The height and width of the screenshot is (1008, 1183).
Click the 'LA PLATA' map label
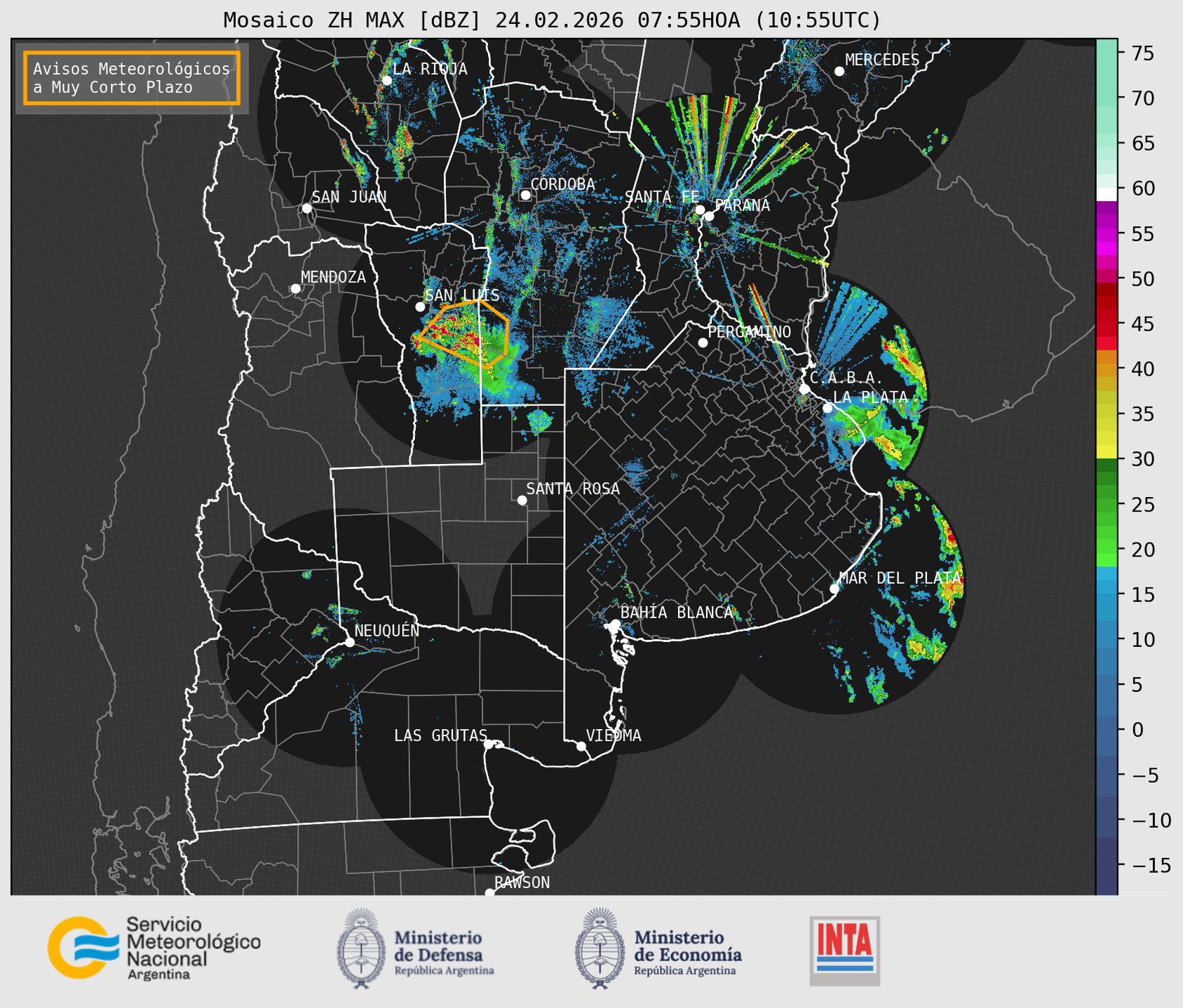(x=870, y=397)
